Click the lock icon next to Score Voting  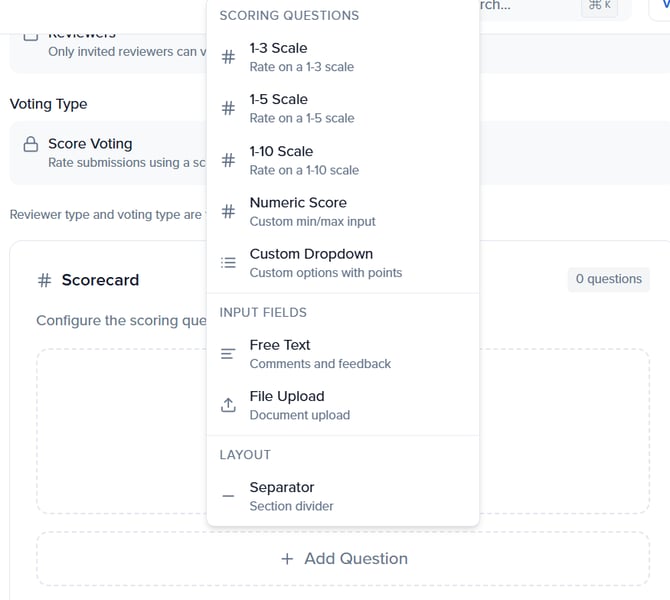click(31, 145)
